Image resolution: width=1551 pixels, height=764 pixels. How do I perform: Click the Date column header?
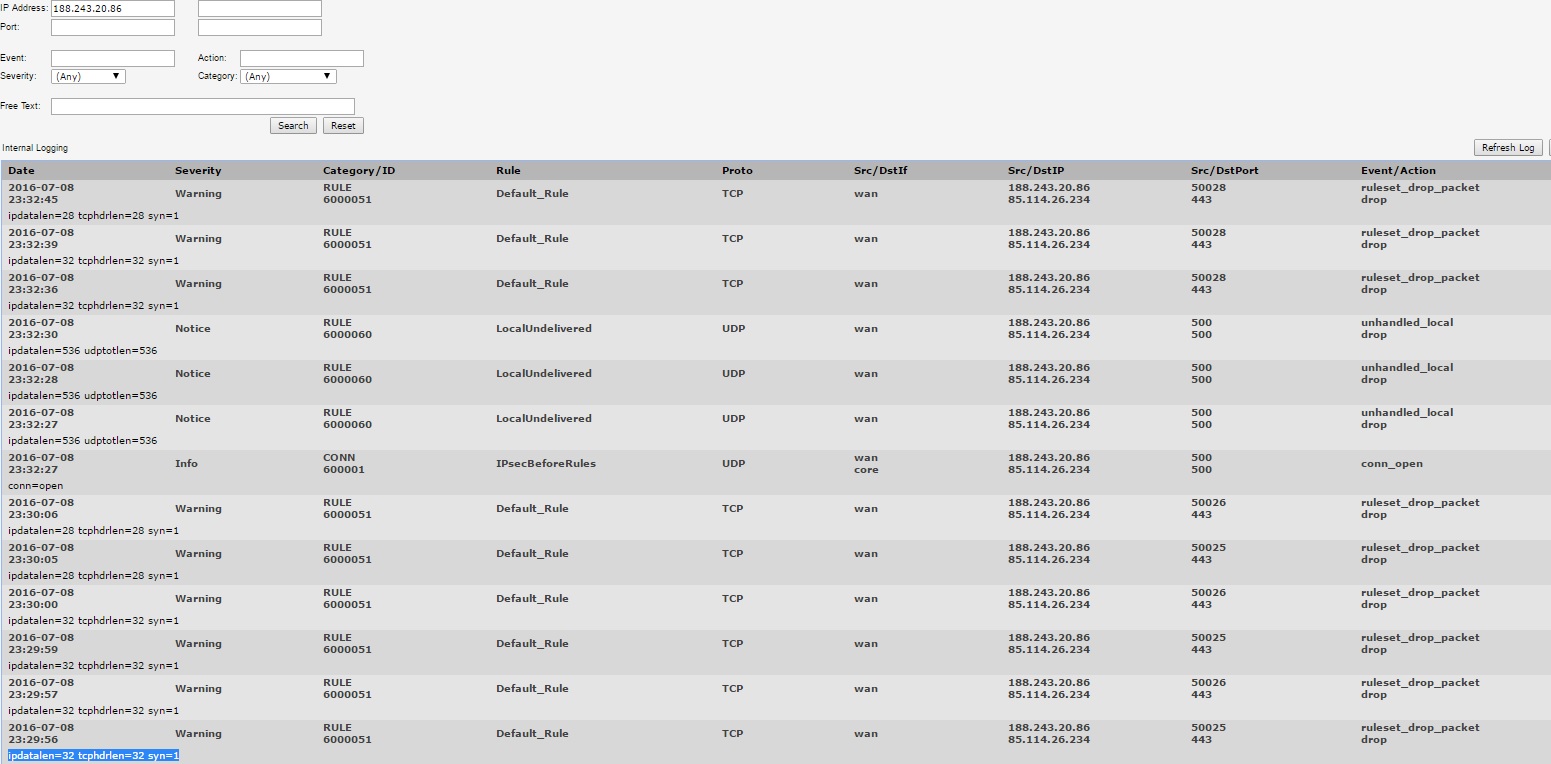click(21, 171)
